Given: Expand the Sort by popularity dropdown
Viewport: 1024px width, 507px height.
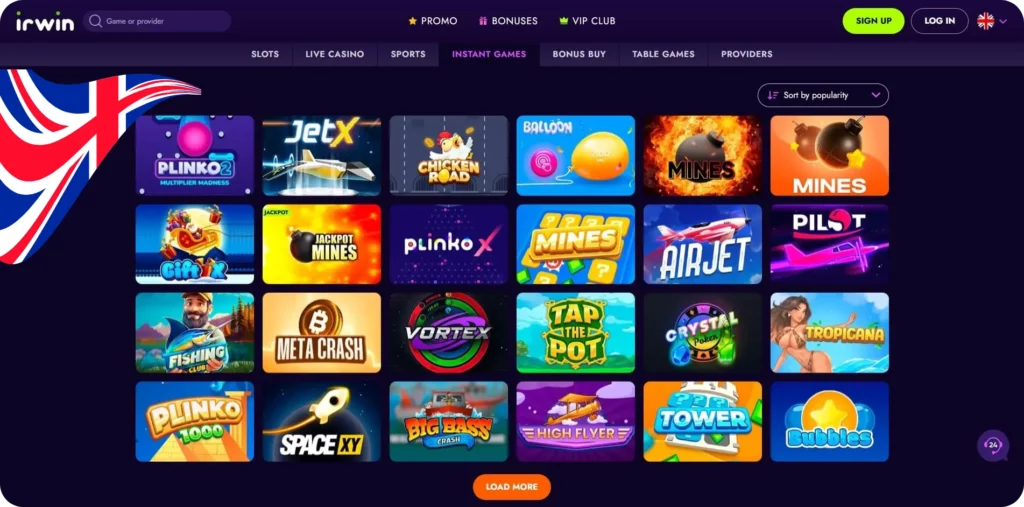Looking at the screenshot, I should (823, 95).
